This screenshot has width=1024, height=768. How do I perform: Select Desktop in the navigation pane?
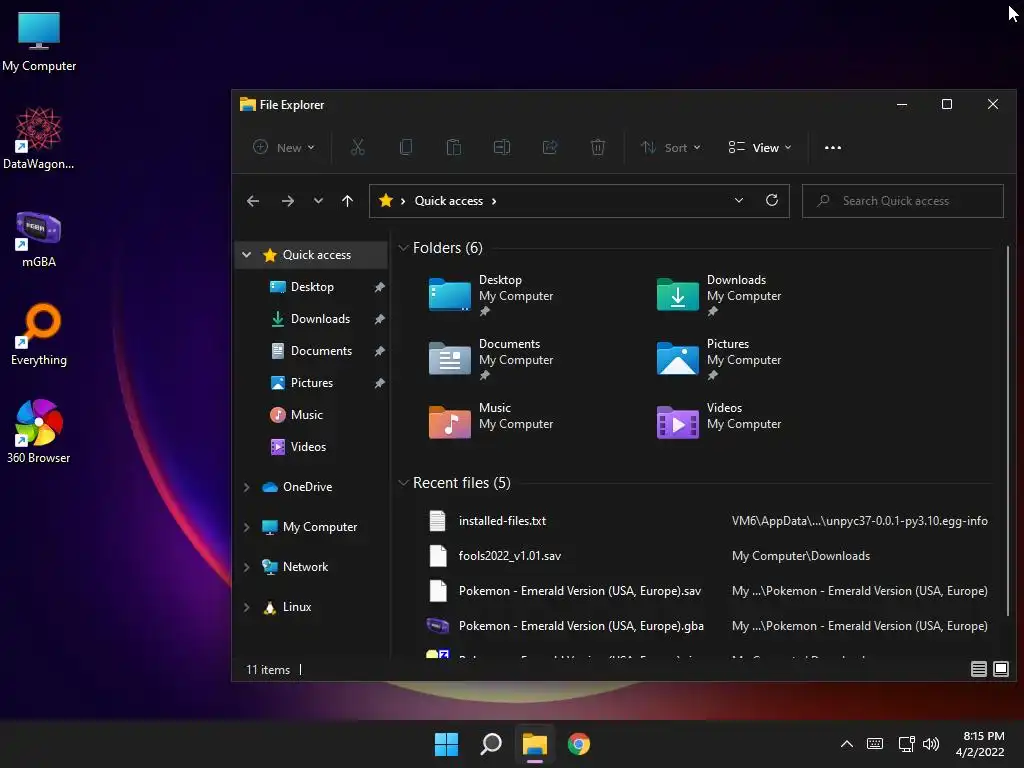click(x=312, y=287)
